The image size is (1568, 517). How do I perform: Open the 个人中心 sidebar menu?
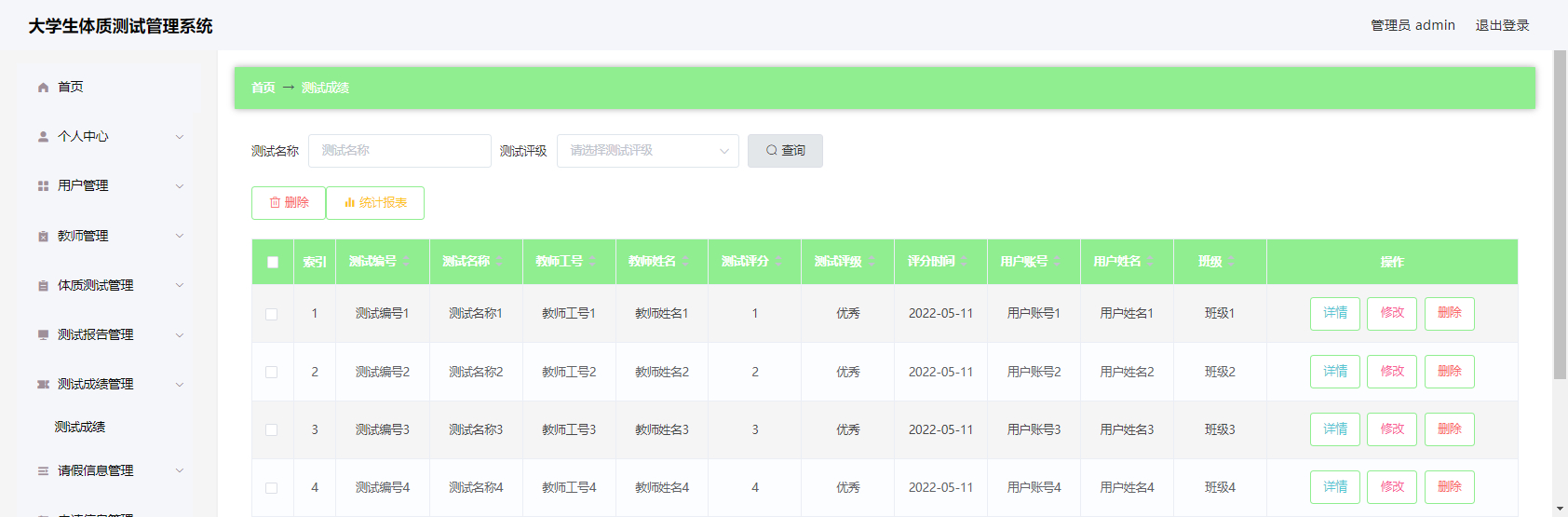(x=109, y=136)
